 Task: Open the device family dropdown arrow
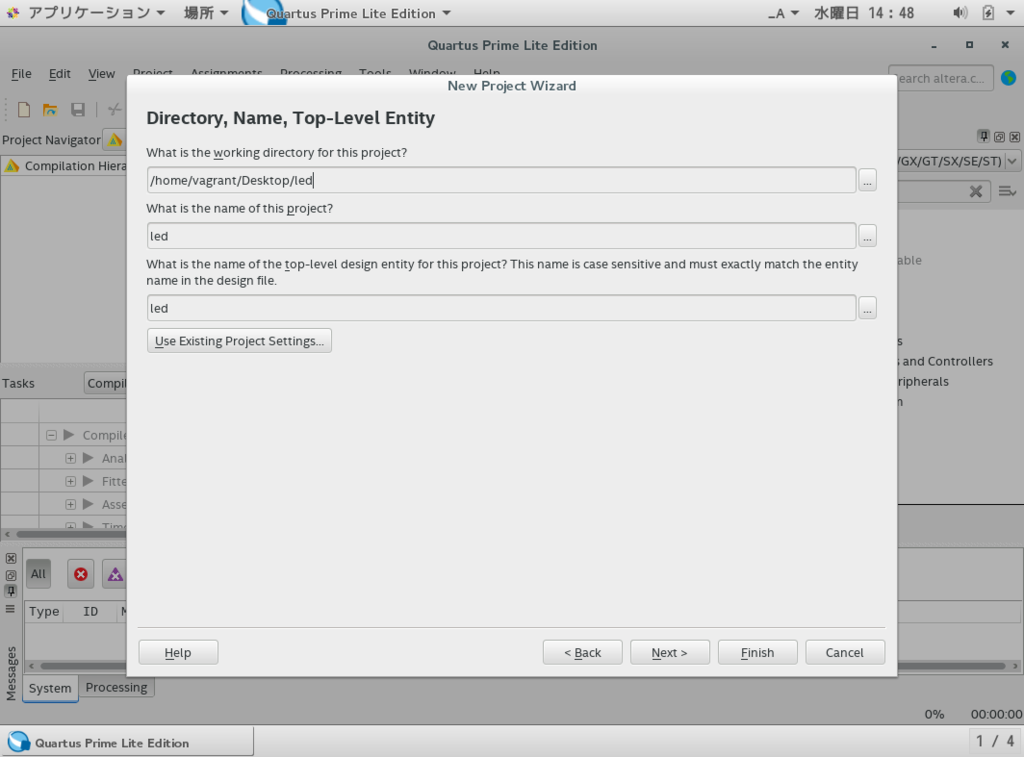point(1012,161)
